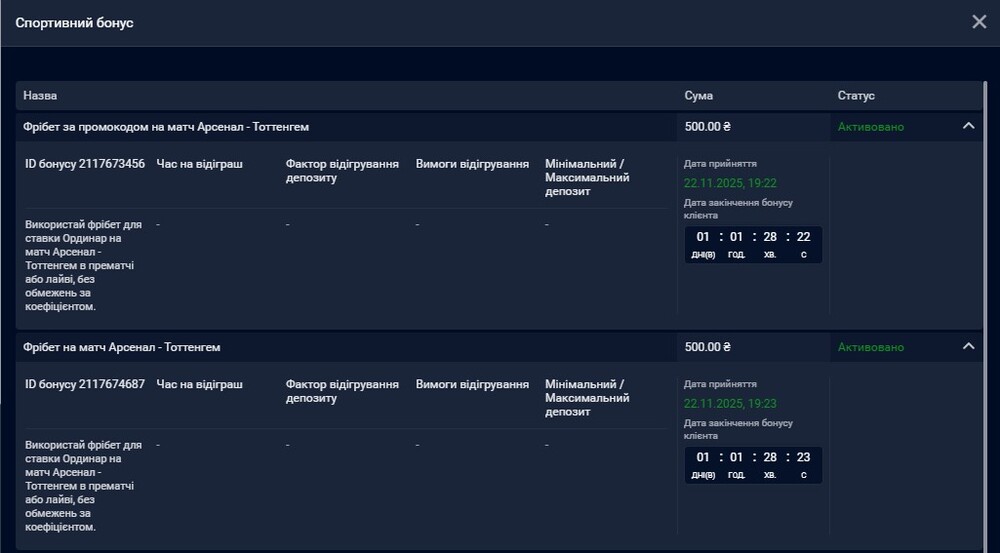1000x553 pixels.
Task: Click the 500.00 ₴ amount of the promo code freebet
Action: coord(708,127)
